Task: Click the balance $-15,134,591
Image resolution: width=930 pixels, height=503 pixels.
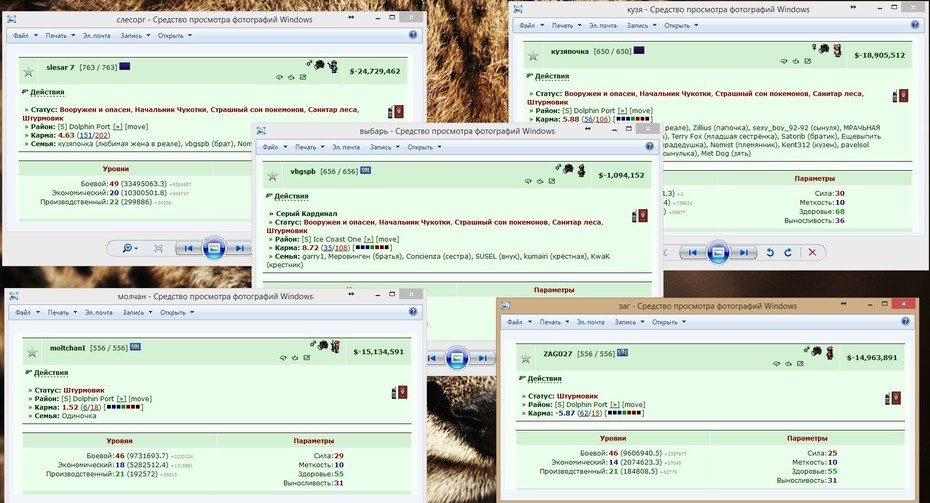Action: [378, 352]
